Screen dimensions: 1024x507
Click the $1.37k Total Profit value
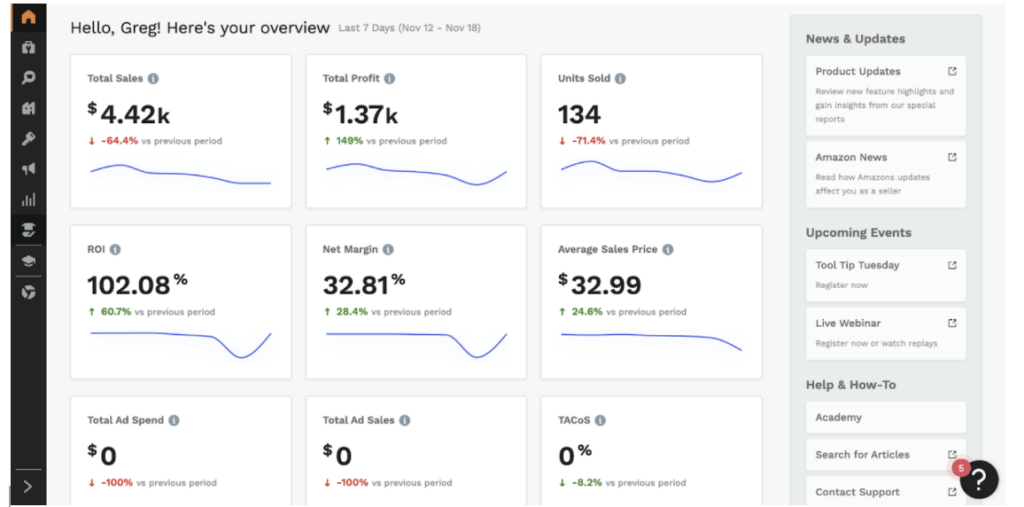coord(360,114)
